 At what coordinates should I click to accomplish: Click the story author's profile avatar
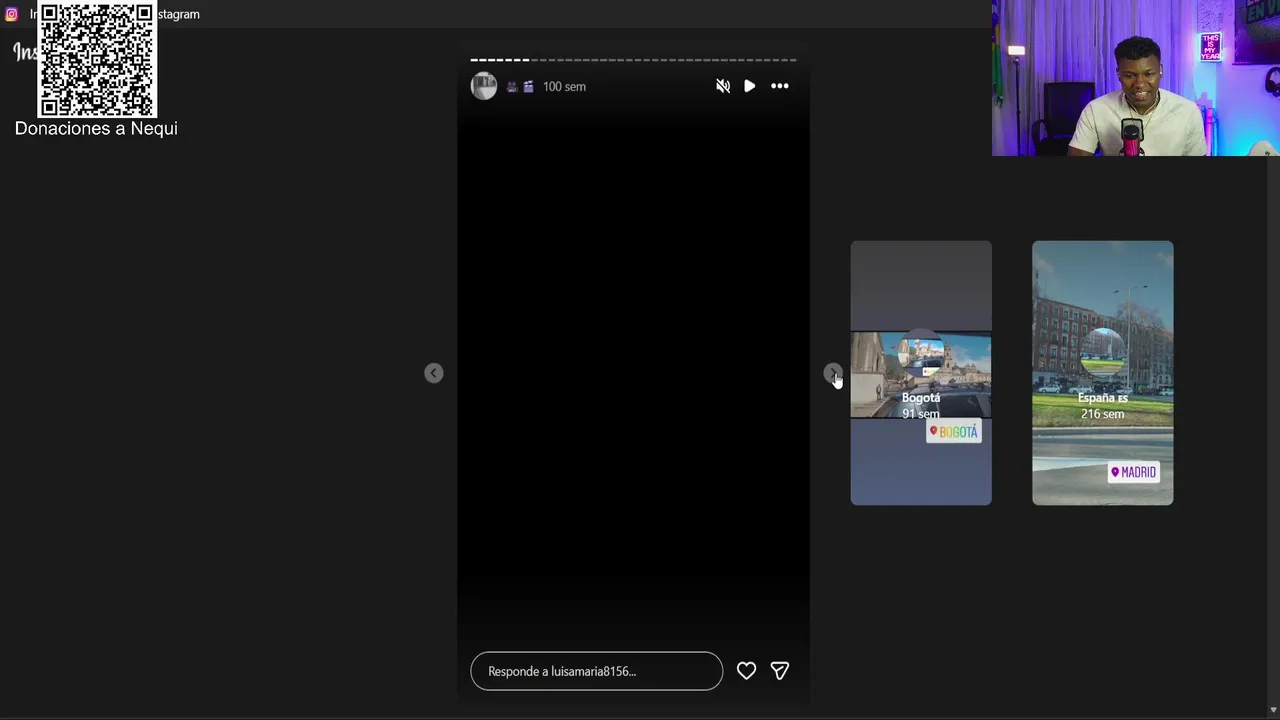pyautogui.click(x=484, y=86)
